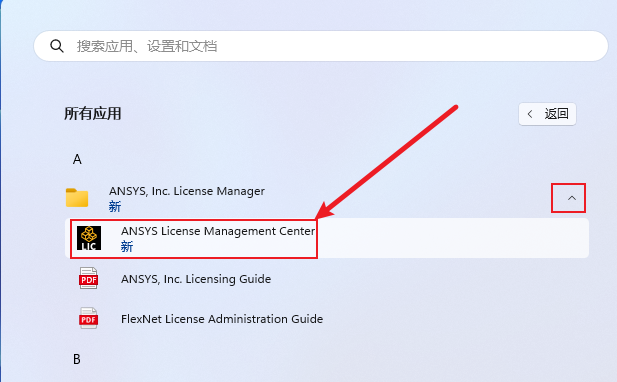Click PDF icon for ANSYS Licensing Guide
This screenshot has height=382, width=617.
(89, 278)
